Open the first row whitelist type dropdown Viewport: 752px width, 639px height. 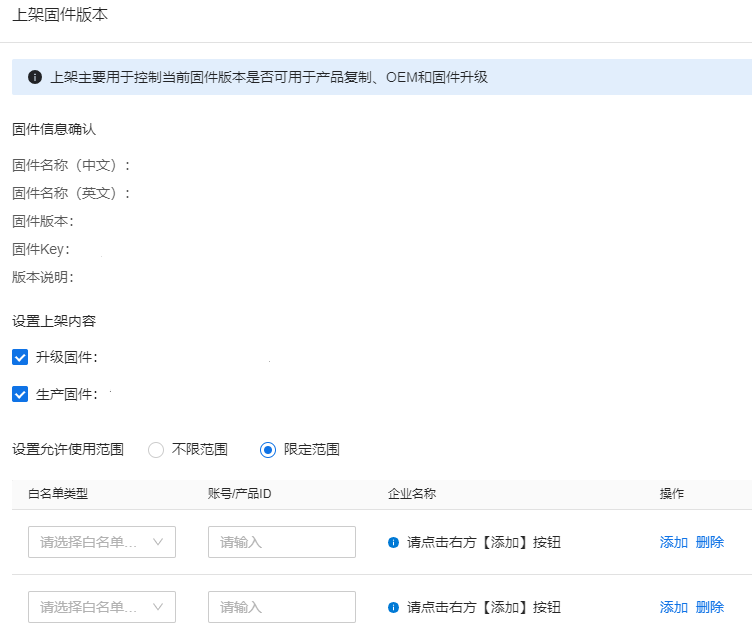pos(102,542)
